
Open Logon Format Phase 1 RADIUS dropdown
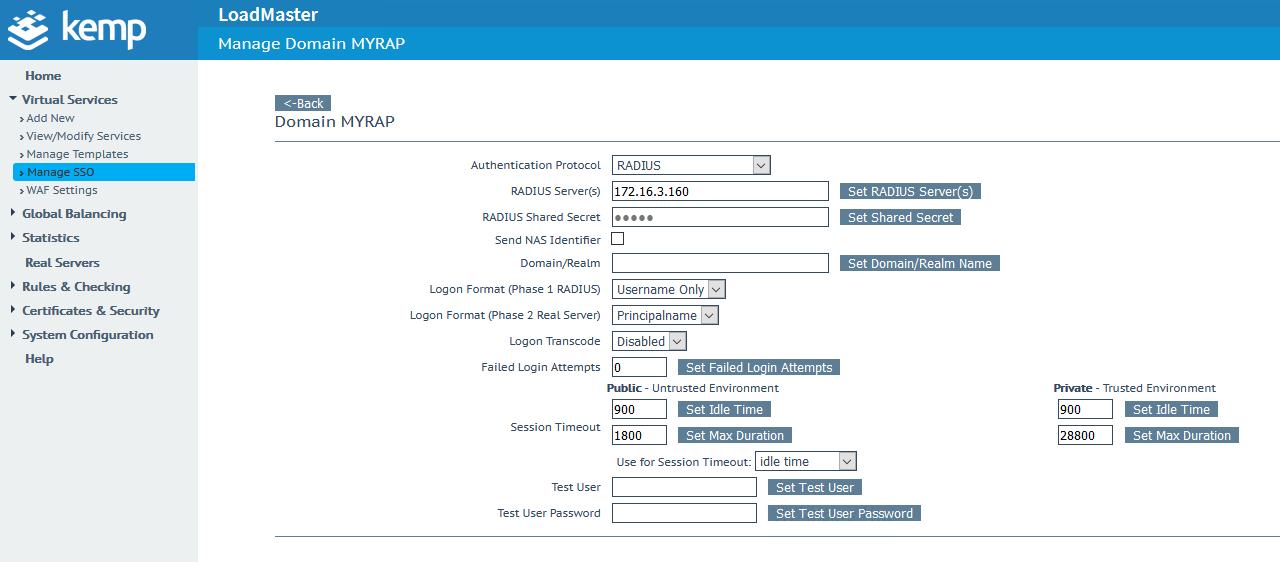pos(668,289)
